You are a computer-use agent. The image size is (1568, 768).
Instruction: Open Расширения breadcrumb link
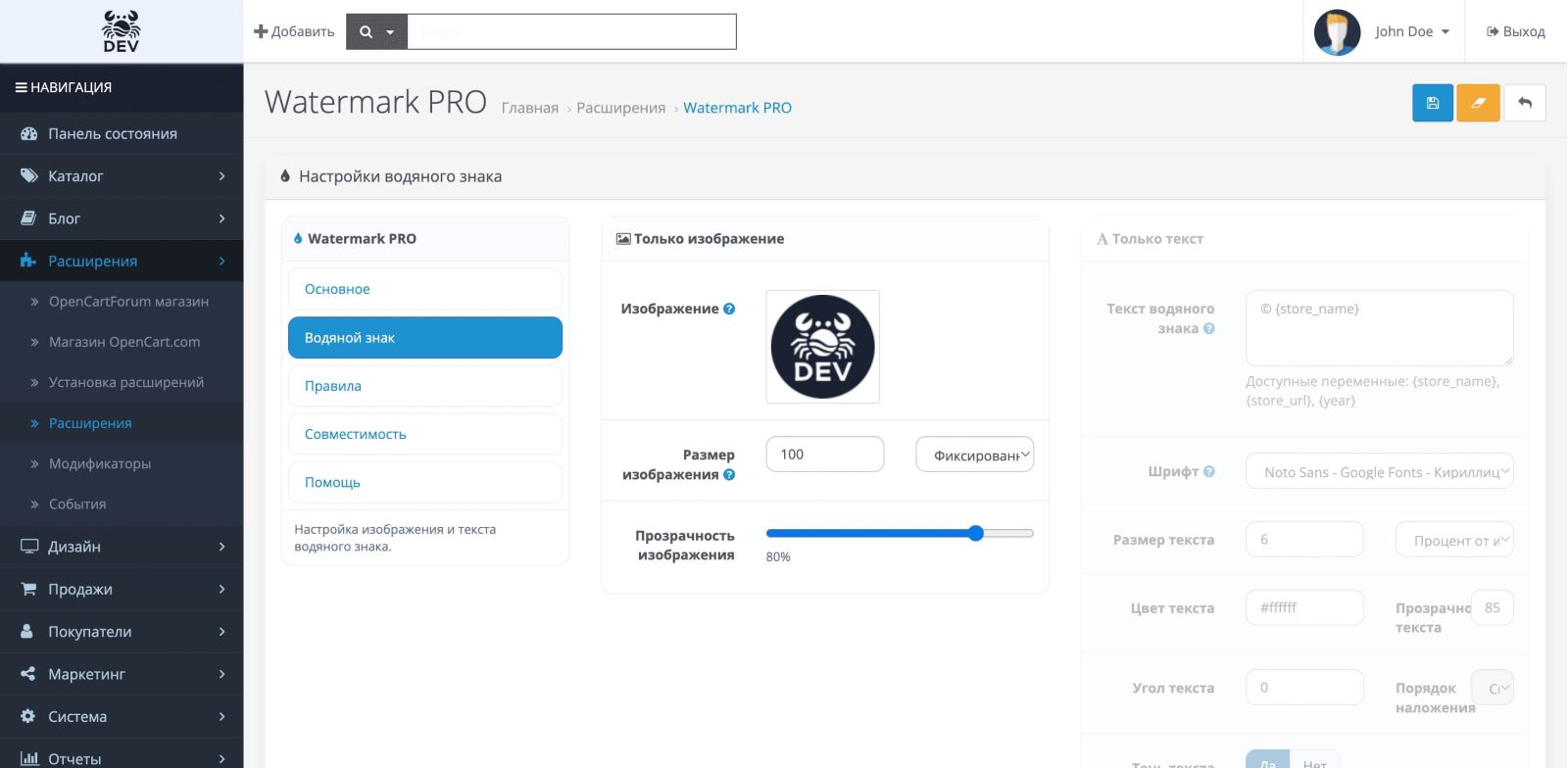click(621, 108)
